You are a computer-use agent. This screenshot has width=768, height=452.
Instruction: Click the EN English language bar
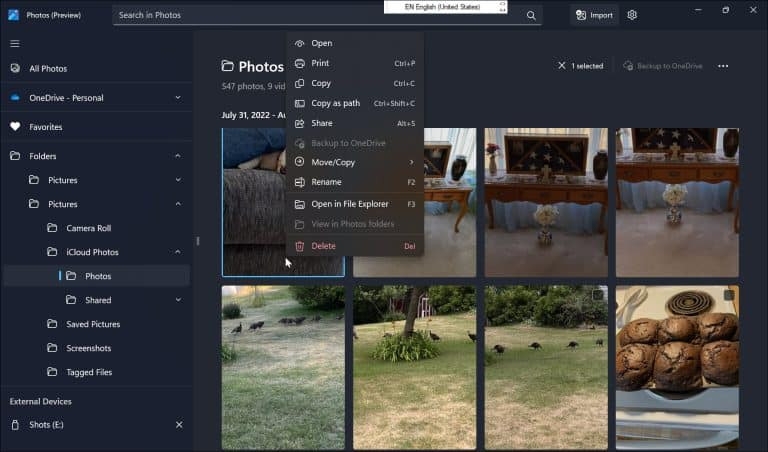pyautogui.click(x=445, y=7)
